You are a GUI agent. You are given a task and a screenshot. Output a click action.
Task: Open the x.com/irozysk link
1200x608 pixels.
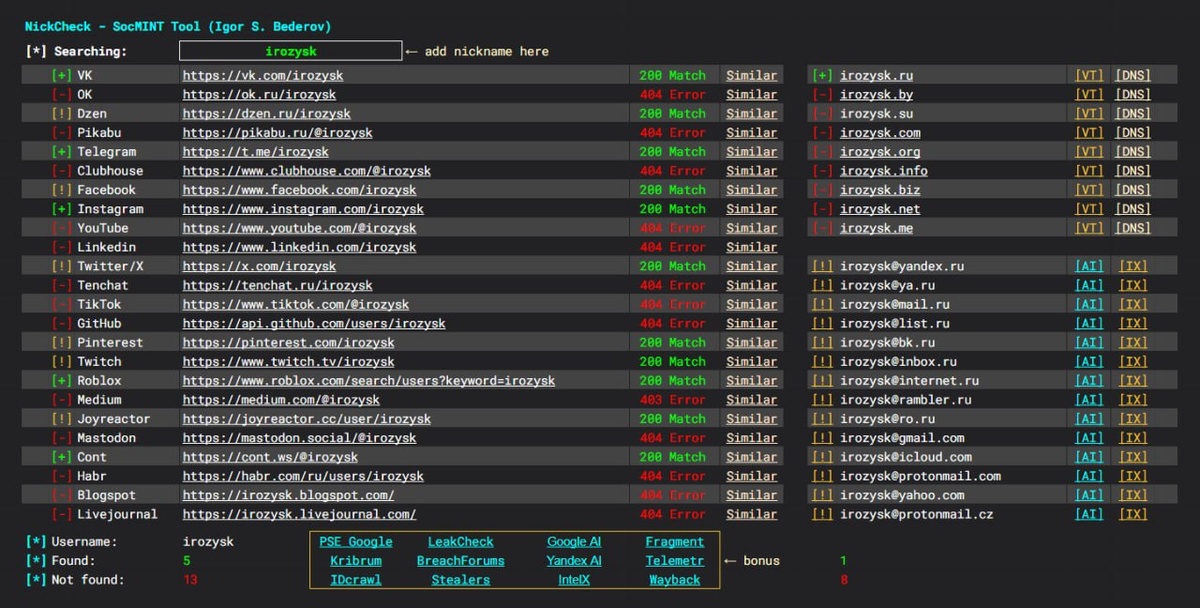(259, 266)
